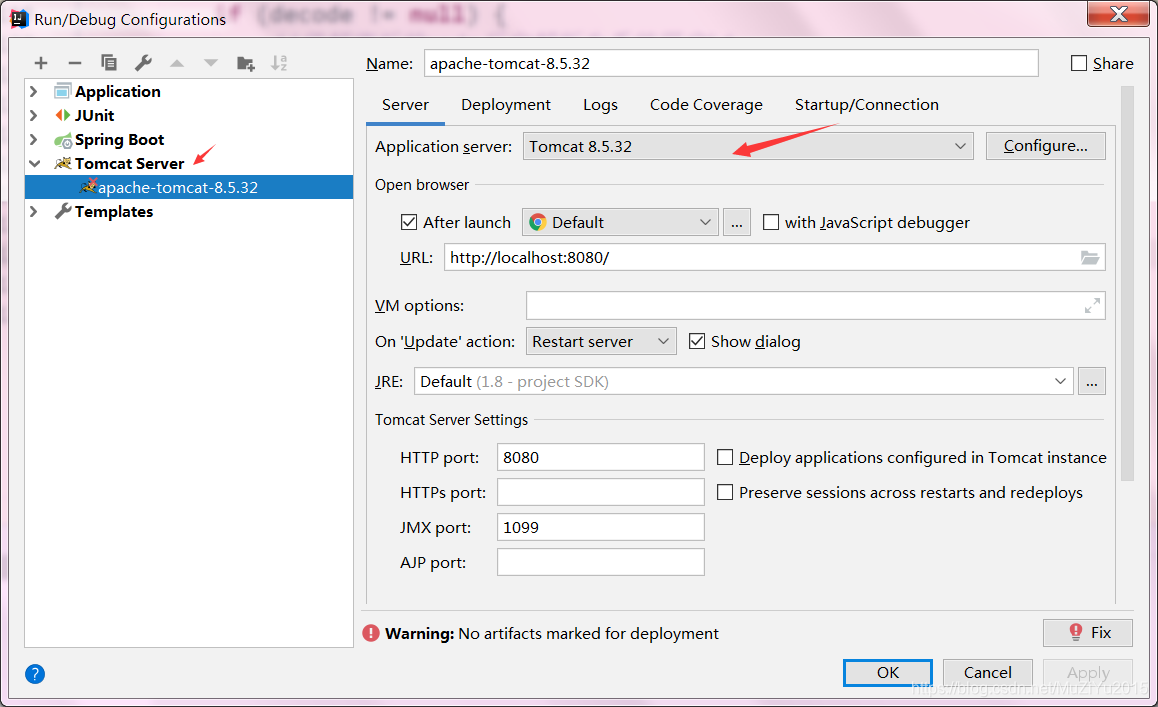Screen dimensions: 1158x707
Task: Click the Server settings vertical scrollbar
Action: coord(1127,284)
